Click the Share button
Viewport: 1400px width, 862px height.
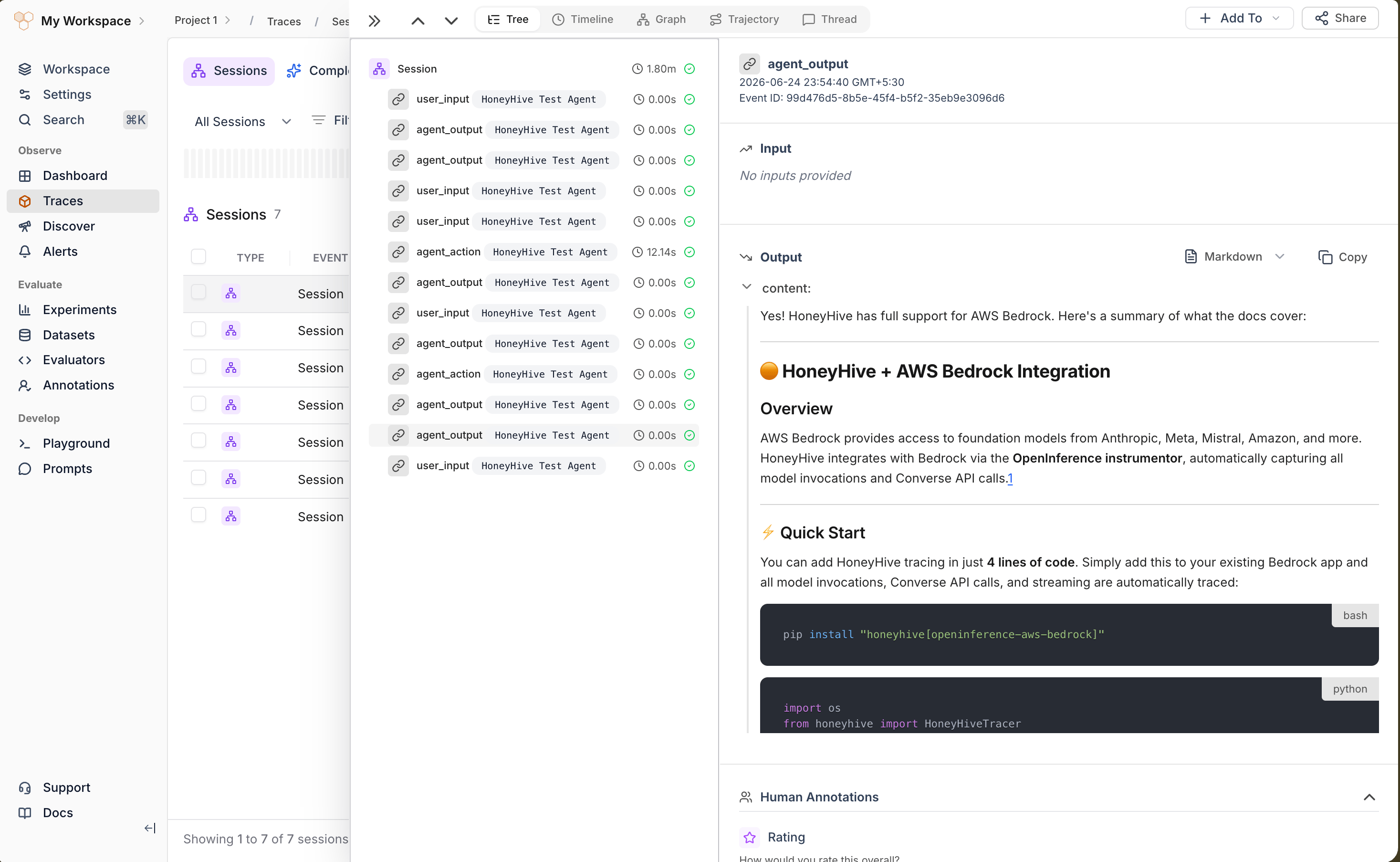[1340, 18]
